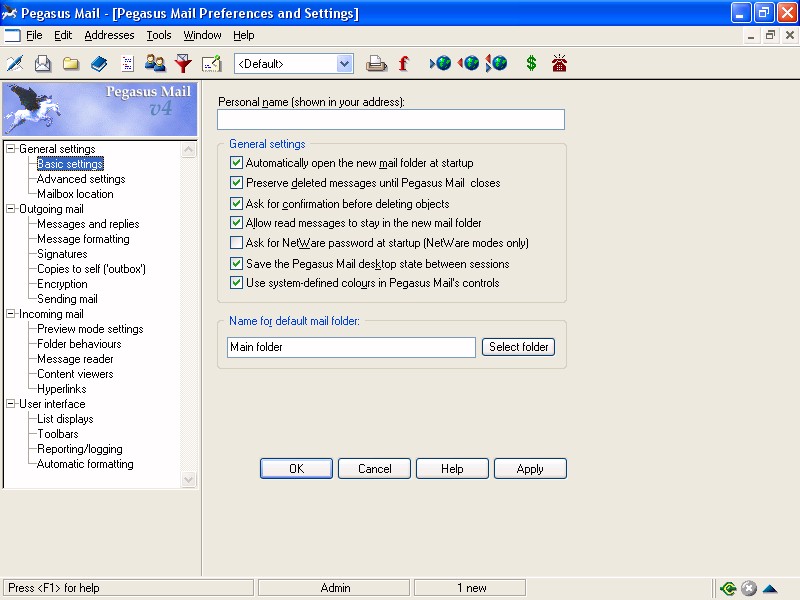
Task: Open the Edit menu
Action: pyautogui.click(x=63, y=35)
